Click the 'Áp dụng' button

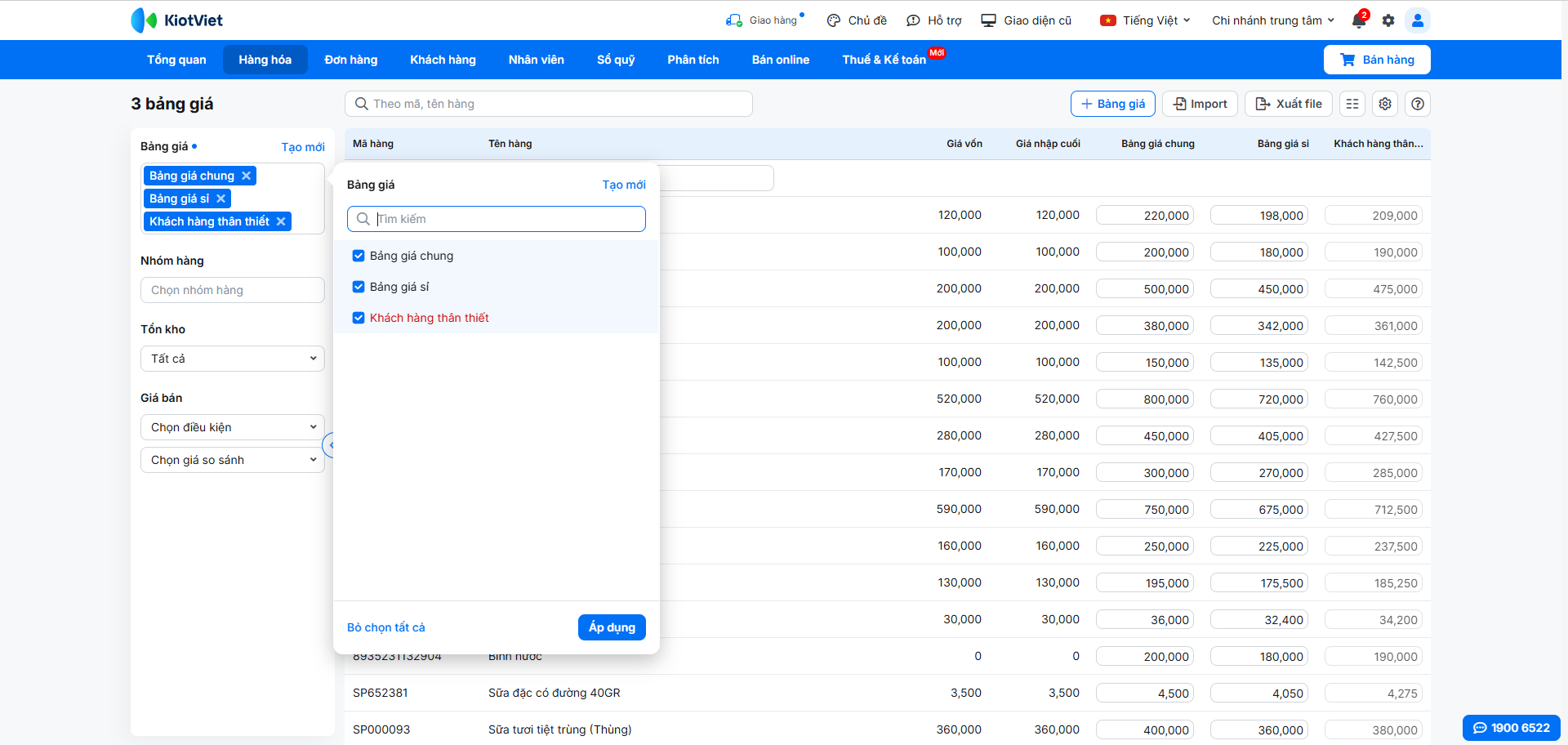click(612, 627)
